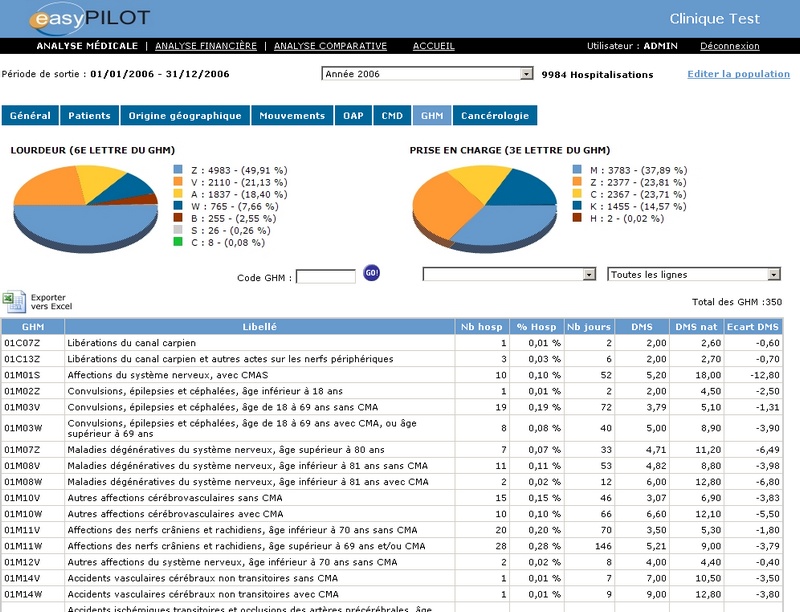Screen dimensions: 800x612
Task: Open the Cancérologie tab
Action: (x=495, y=115)
